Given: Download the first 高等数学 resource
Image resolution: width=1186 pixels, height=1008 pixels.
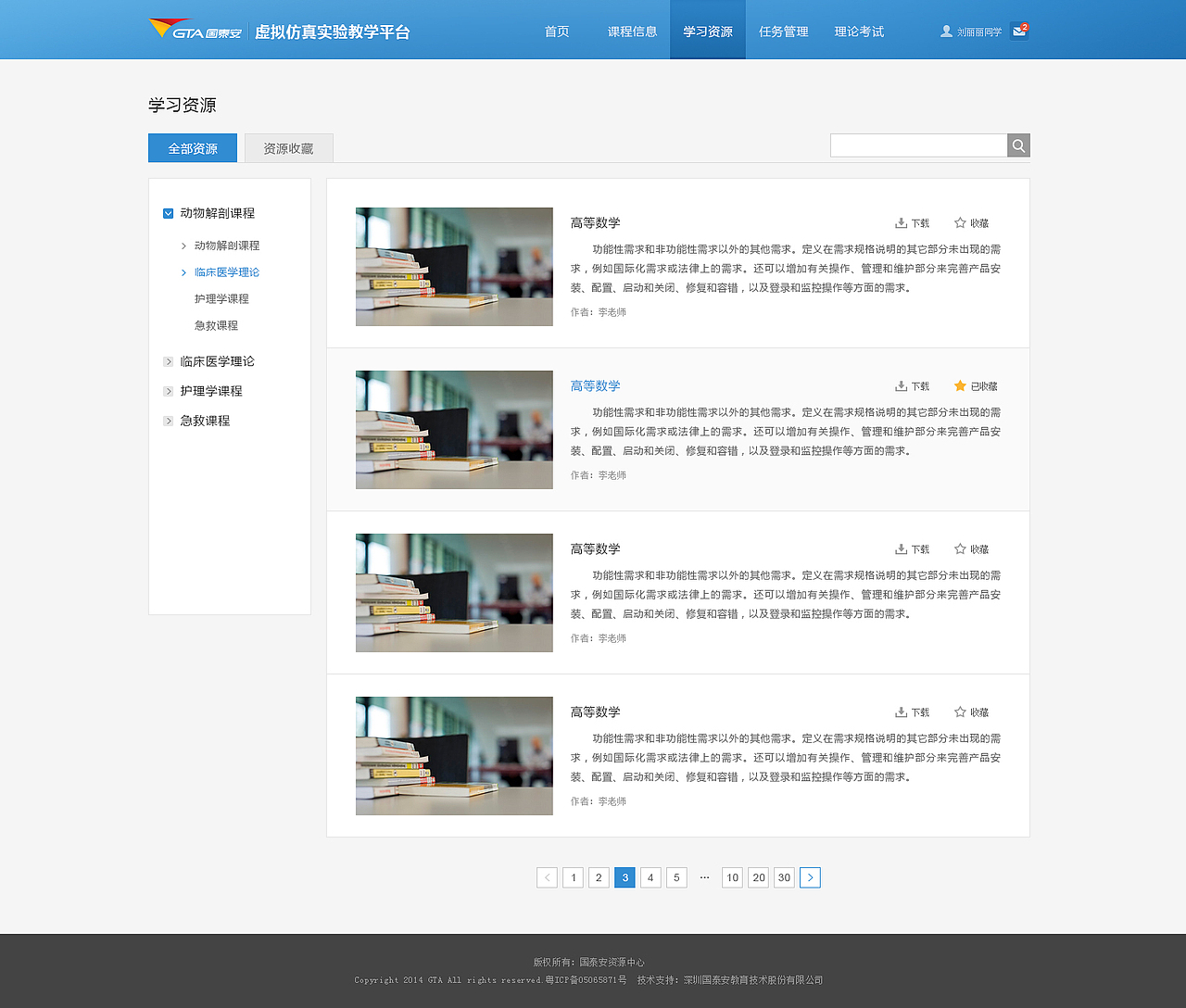Looking at the screenshot, I should point(913,222).
